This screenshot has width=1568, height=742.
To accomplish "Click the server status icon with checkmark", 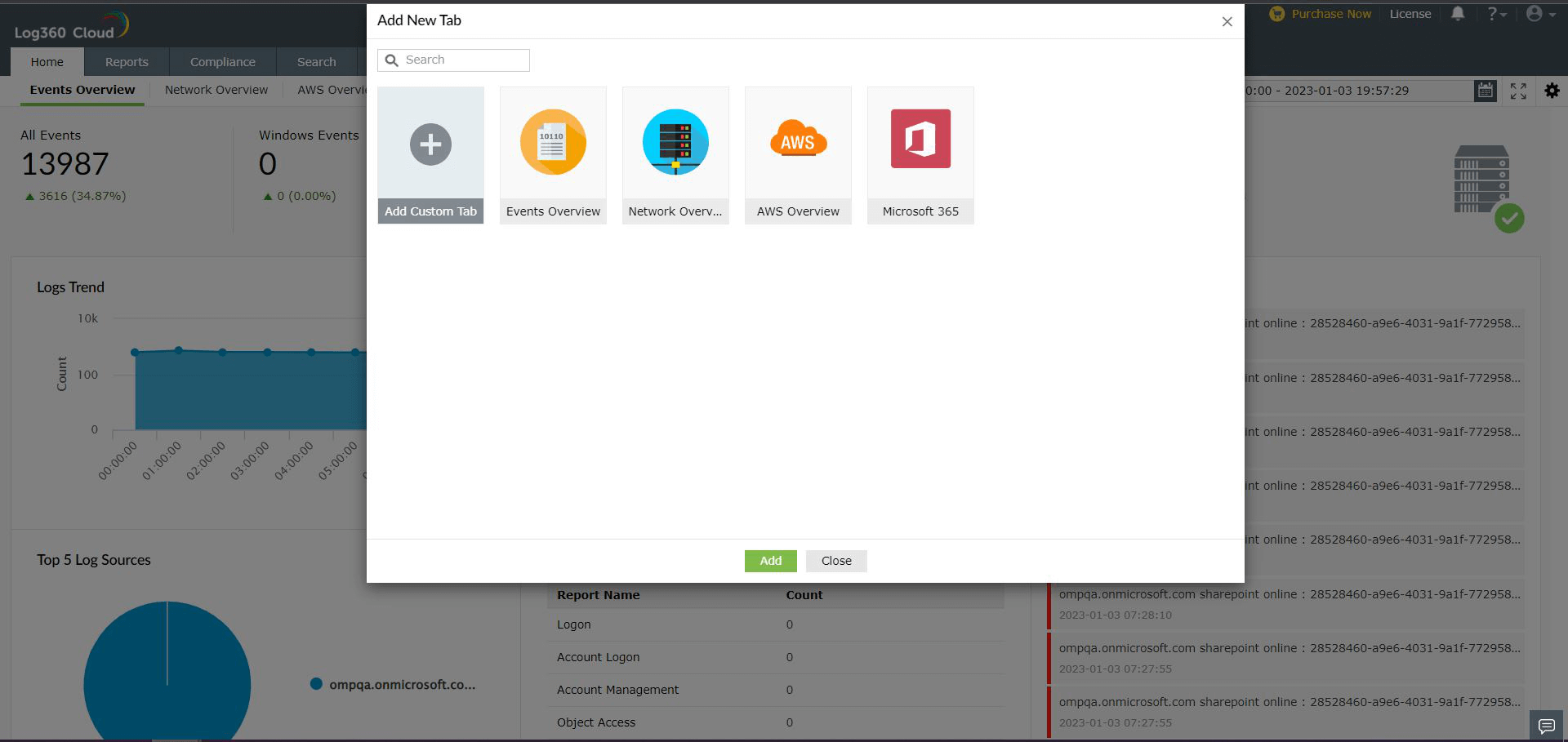I will pos(1488,189).
